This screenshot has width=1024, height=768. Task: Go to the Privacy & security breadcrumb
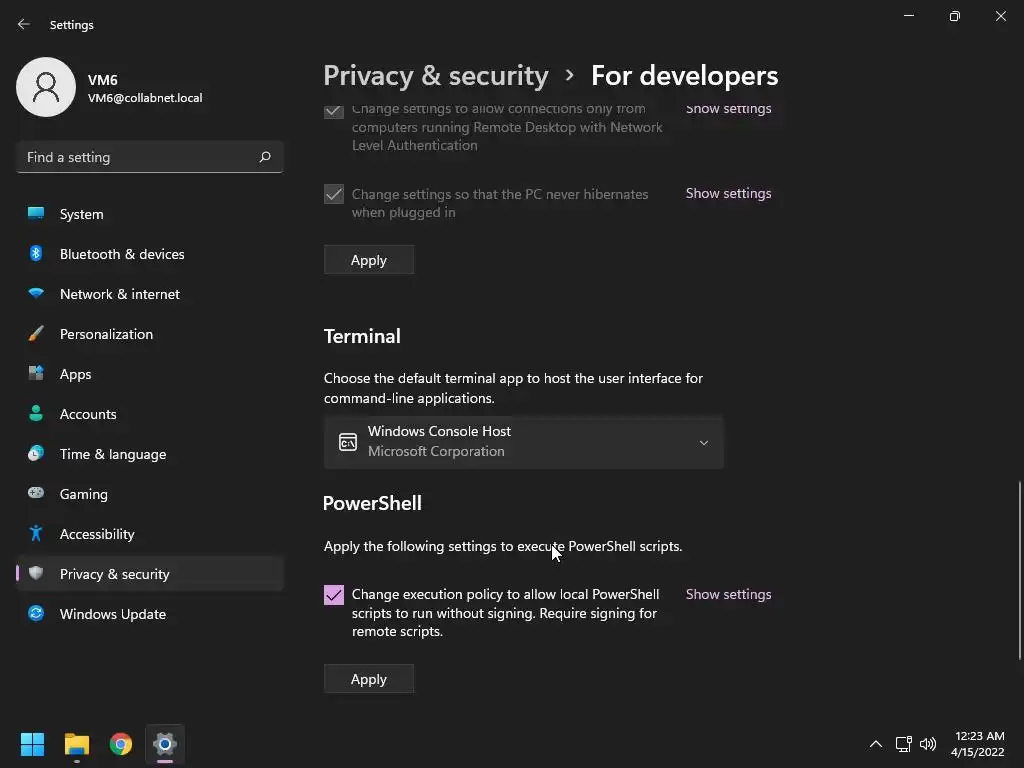[436, 76]
